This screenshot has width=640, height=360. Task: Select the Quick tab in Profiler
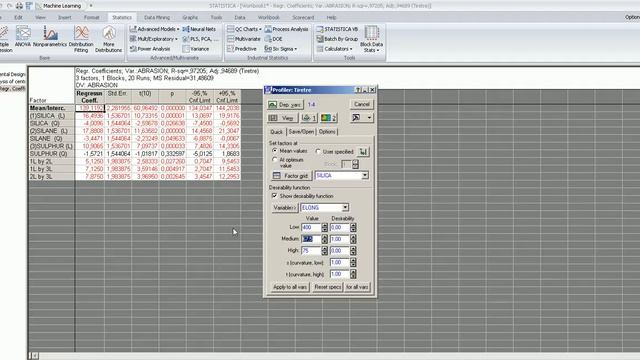coord(276,132)
